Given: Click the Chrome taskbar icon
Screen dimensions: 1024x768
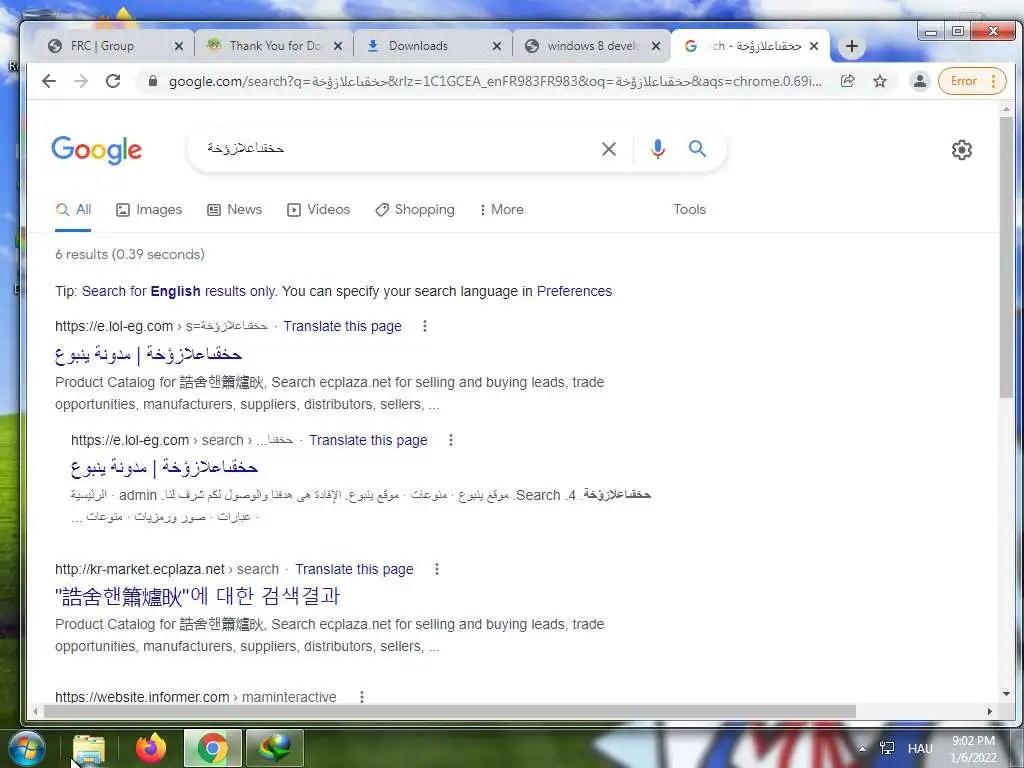Looking at the screenshot, I should click(213, 748).
